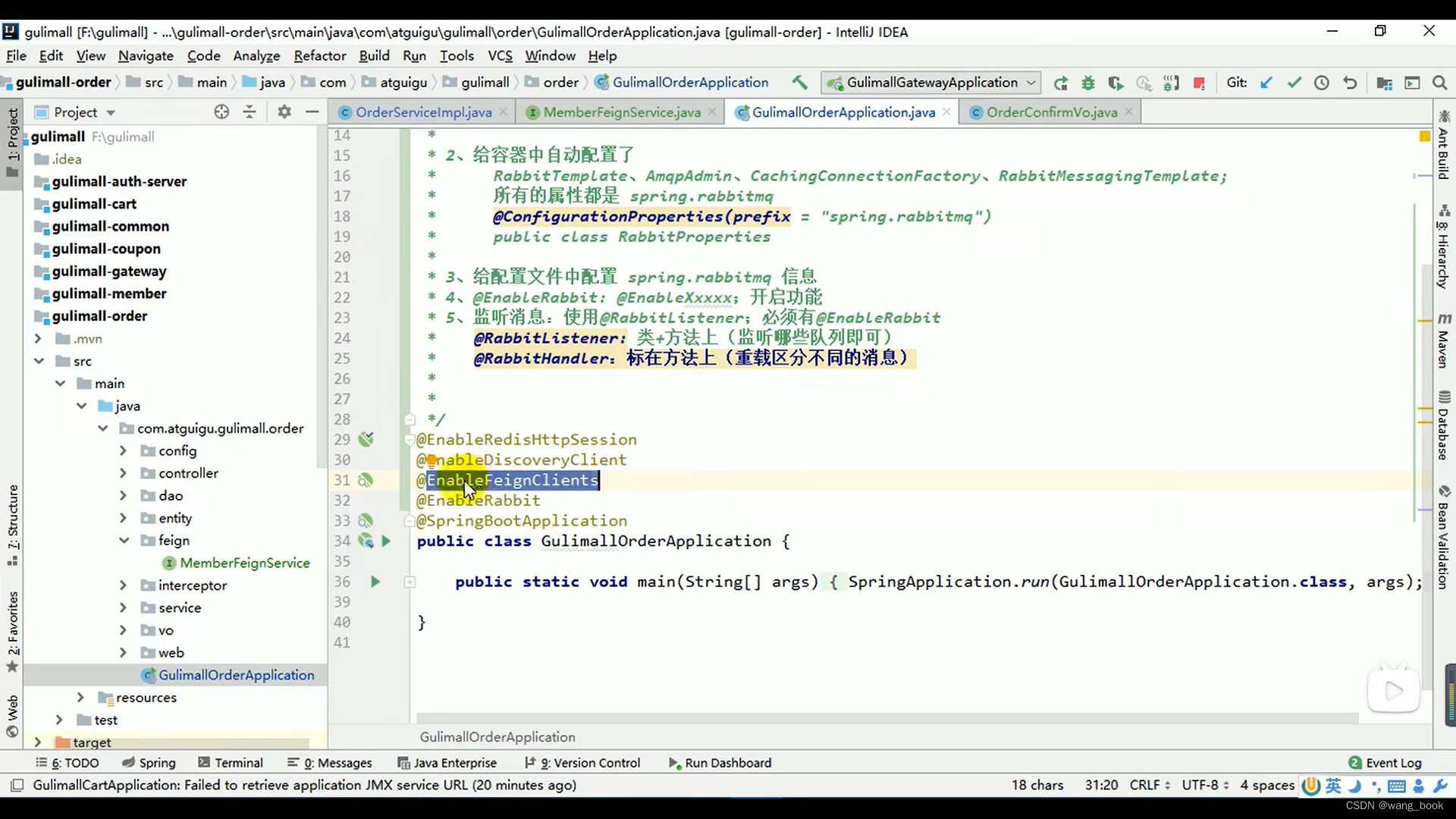This screenshot has width=1456, height=819.
Task: Open the Navigate menu
Action: point(146,55)
